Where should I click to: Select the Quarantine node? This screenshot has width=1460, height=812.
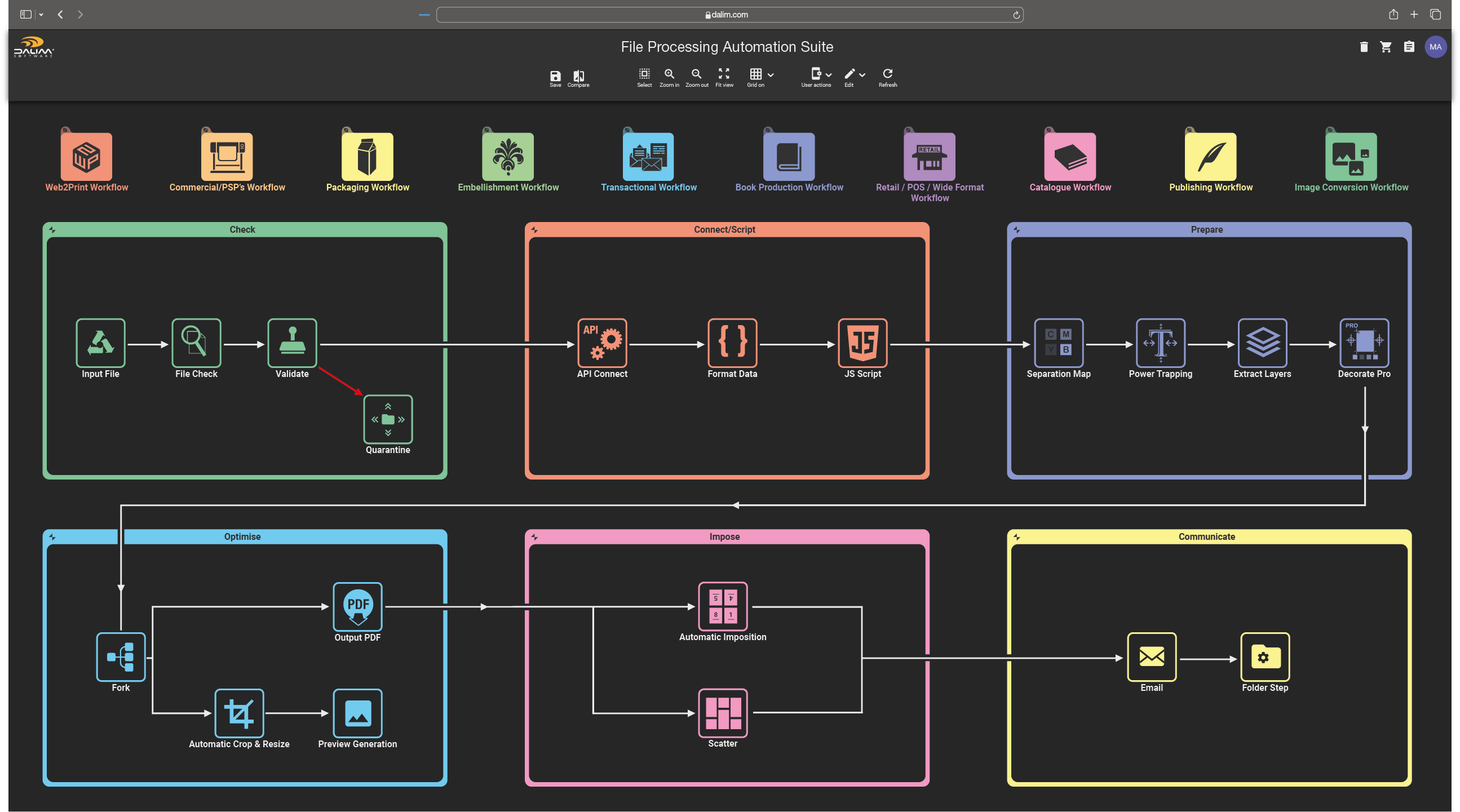click(x=388, y=419)
